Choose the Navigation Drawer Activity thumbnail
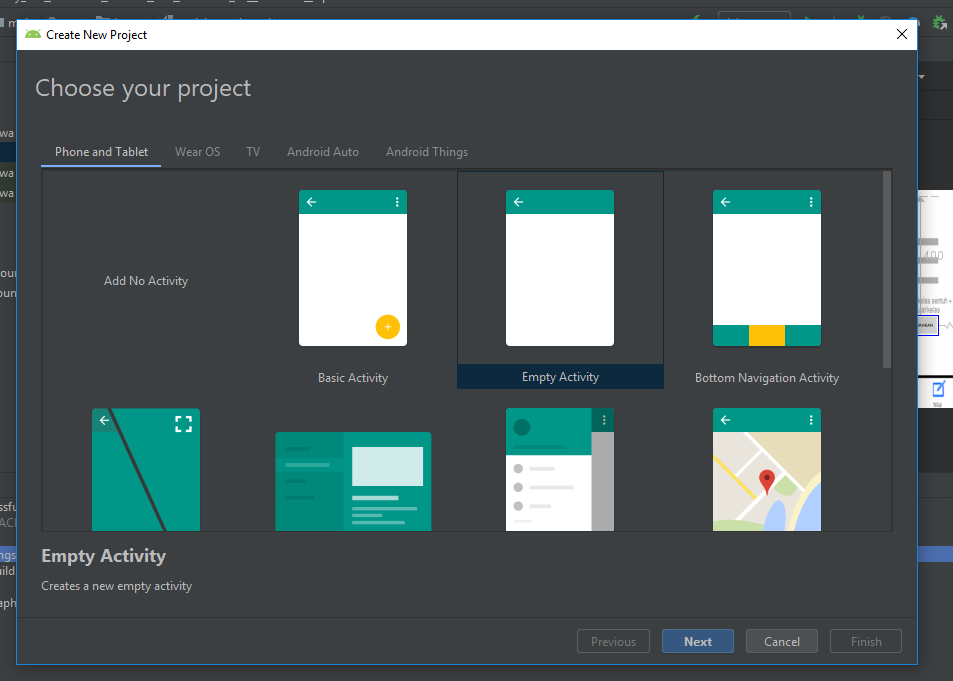Screen dimensions: 953x681 pyautogui.click(x=560, y=469)
